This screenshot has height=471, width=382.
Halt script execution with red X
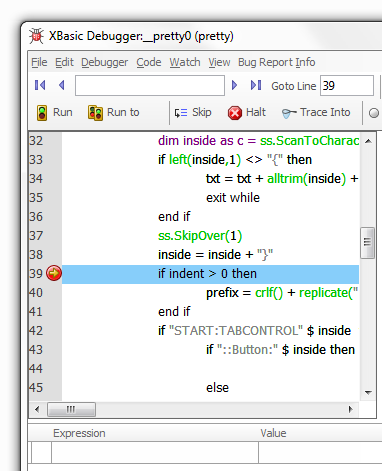[x=247, y=113]
